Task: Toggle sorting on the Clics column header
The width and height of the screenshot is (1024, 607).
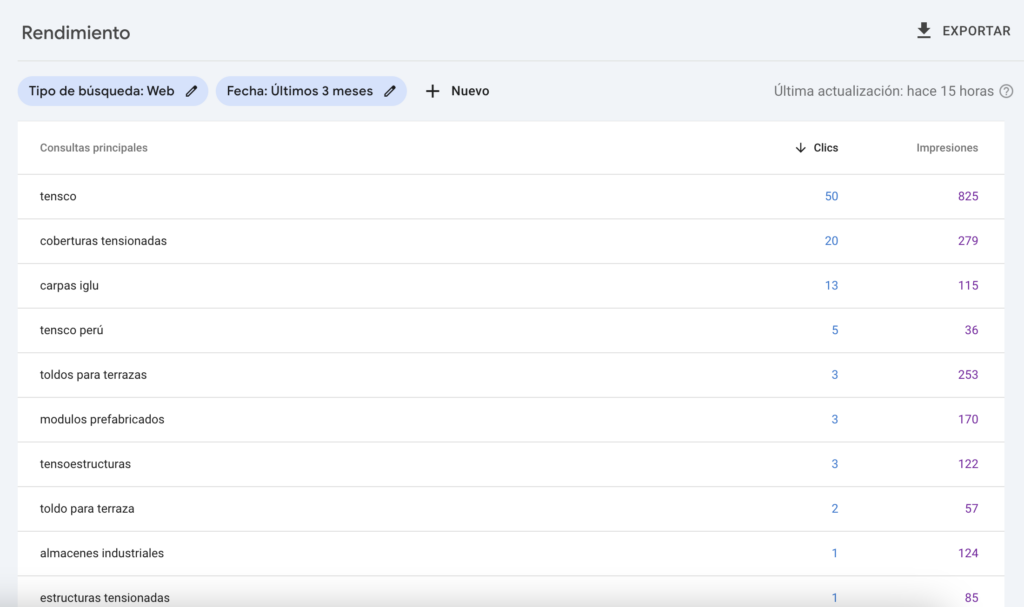Action: [825, 147]
